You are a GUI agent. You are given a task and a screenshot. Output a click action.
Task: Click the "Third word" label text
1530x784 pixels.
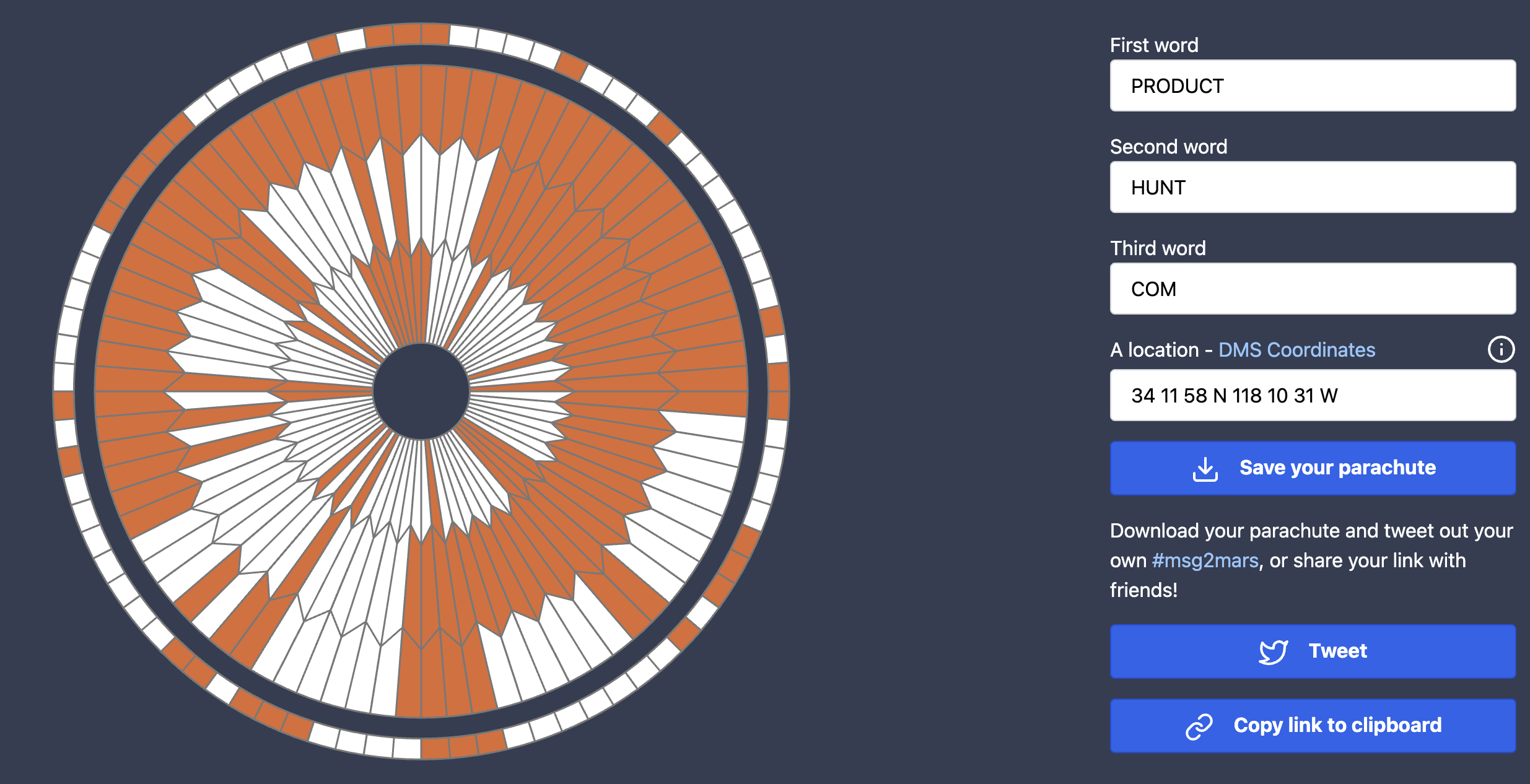pyautogui.click(x=1157, y=248)
